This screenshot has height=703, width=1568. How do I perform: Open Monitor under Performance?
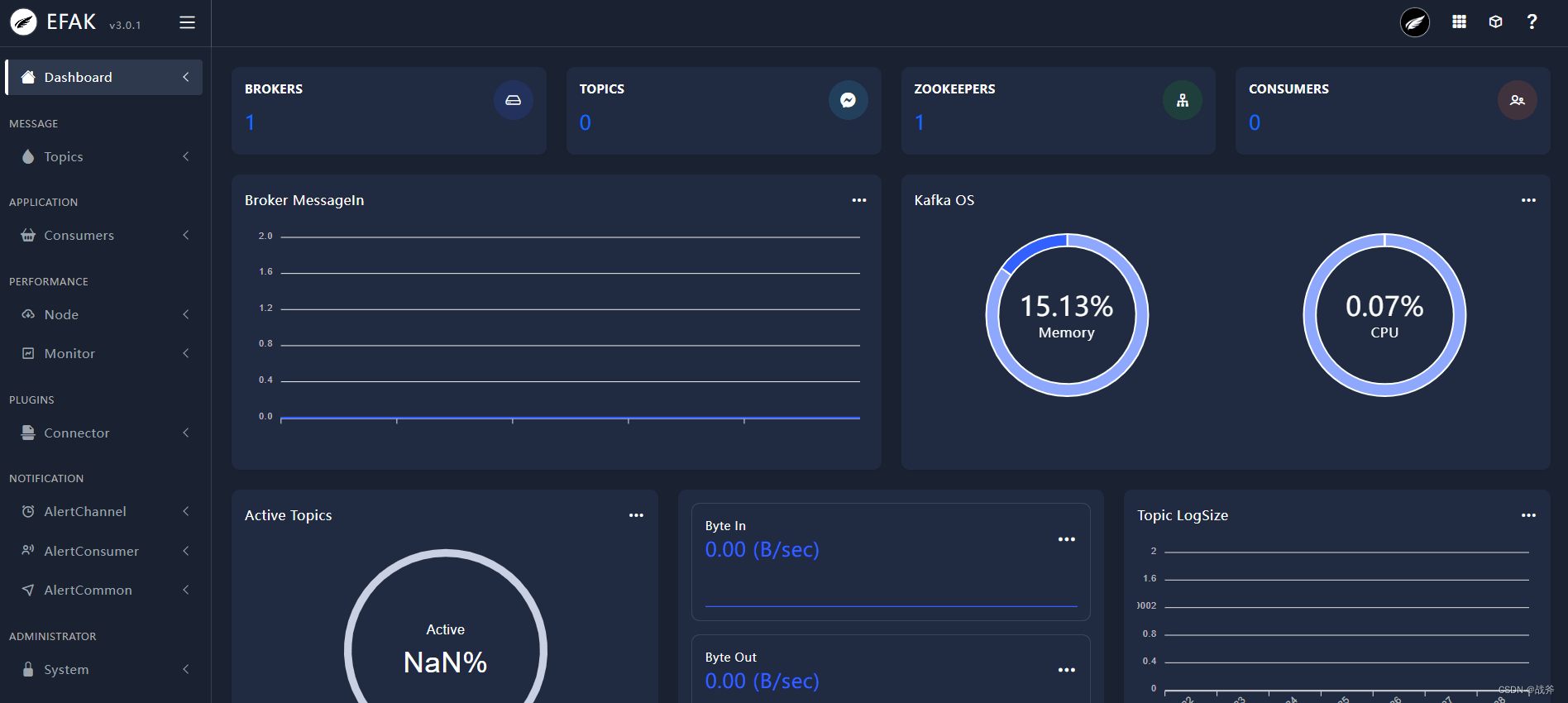pyautogui.click(x=104, y=353)
